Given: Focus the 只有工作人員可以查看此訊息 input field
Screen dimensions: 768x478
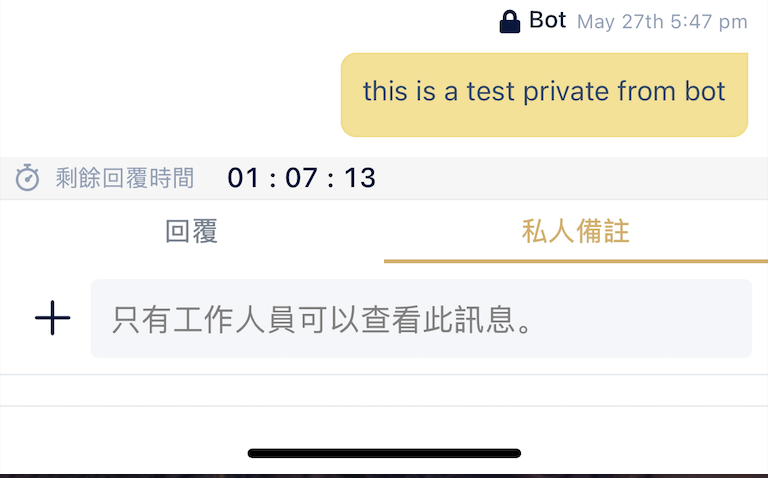Looking at the screenshot, I should [x=420, y=319].
